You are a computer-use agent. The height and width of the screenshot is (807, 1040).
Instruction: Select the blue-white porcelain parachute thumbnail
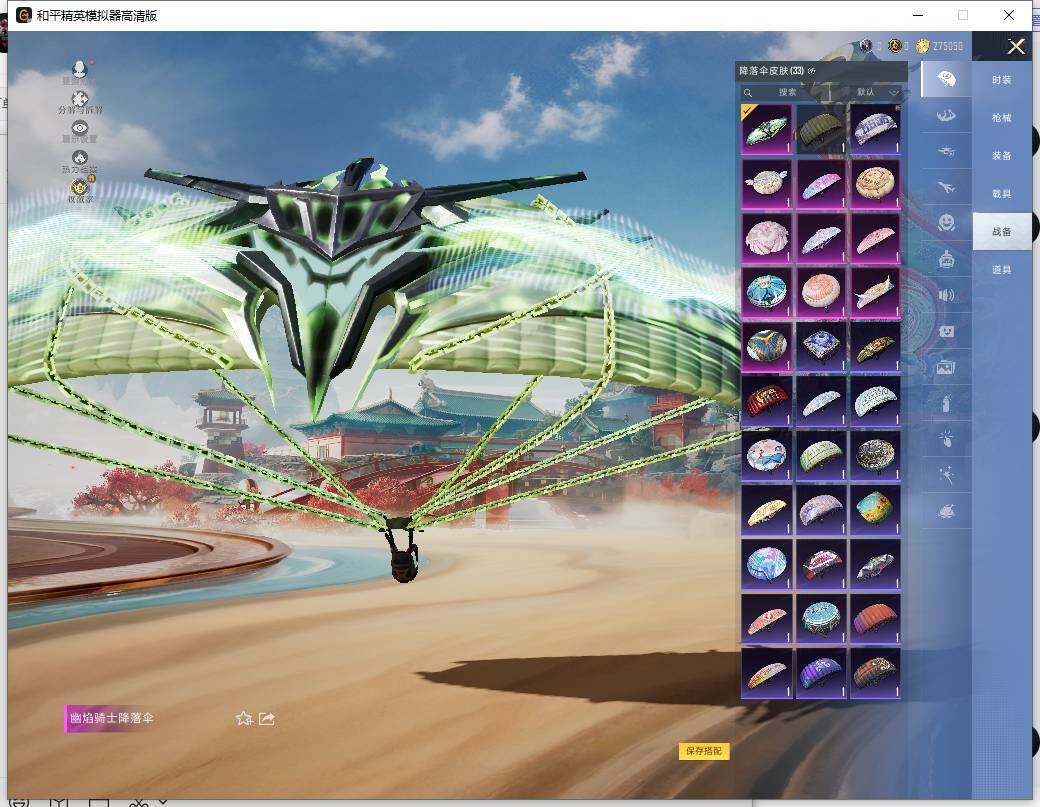pyautogui.click(x=875, y=129)
